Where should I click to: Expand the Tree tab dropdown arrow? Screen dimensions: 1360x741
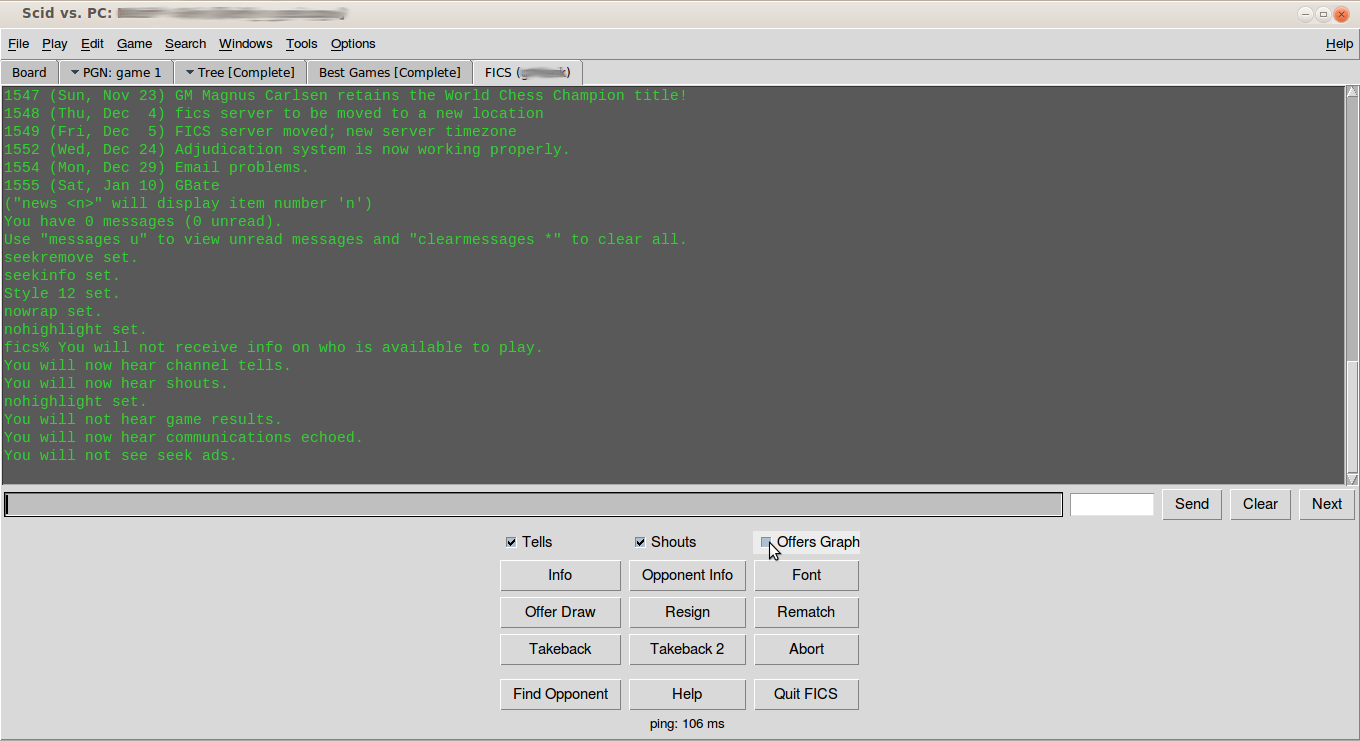click(189, 72)
